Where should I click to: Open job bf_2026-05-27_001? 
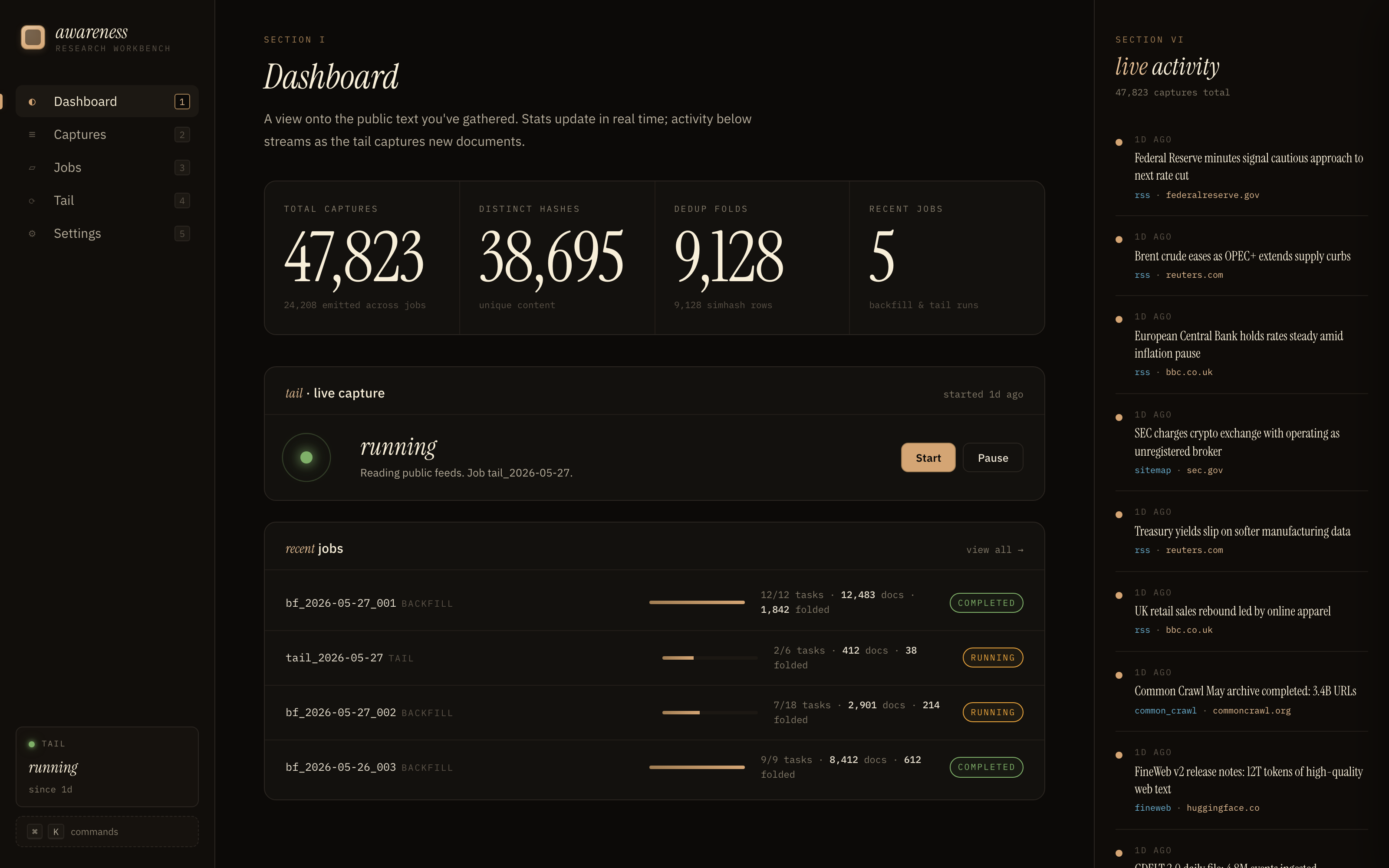(x=340, y=603)
